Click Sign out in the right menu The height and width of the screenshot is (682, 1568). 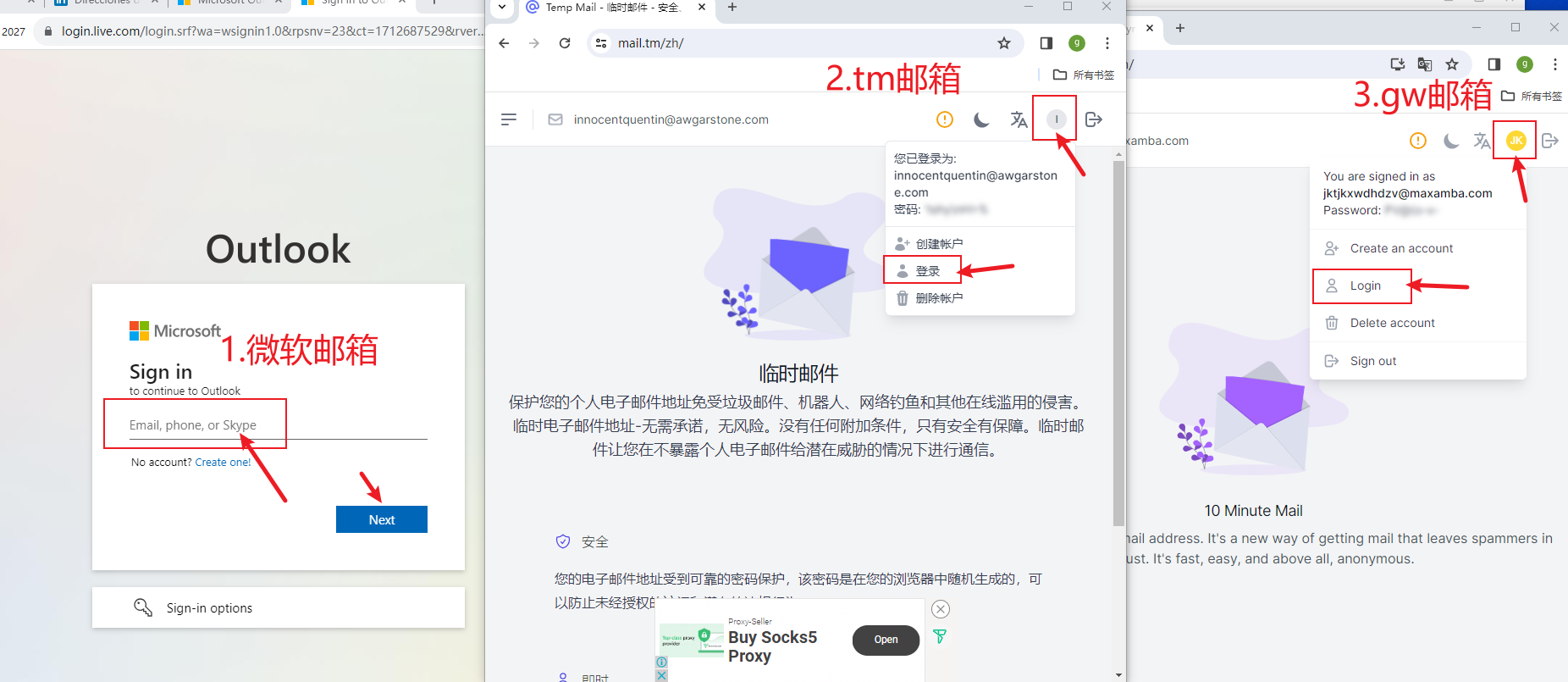pyautogui.click(x=1372, y=361)
